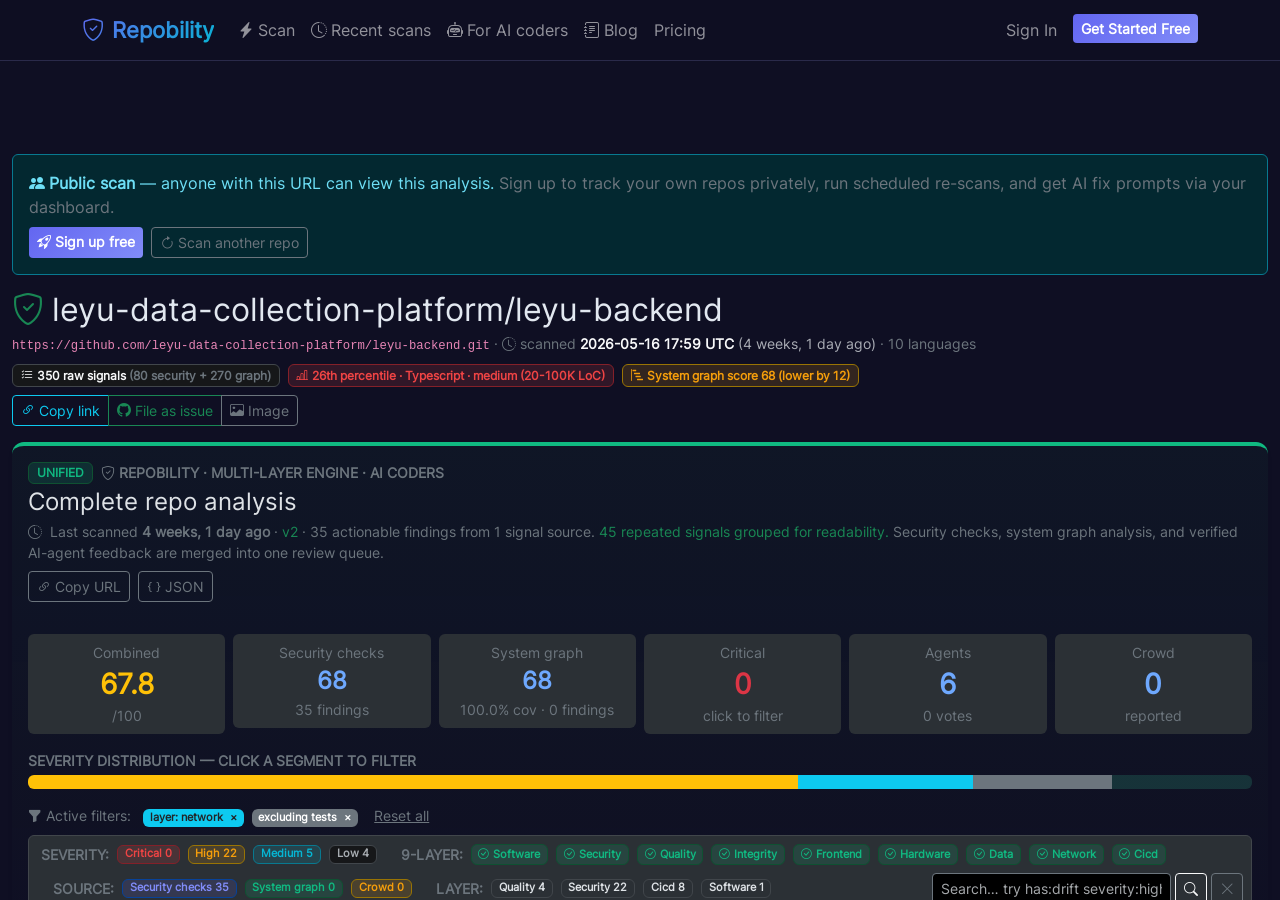
Task: Toggle the High 22 severity filter
Action: point(216,854)
